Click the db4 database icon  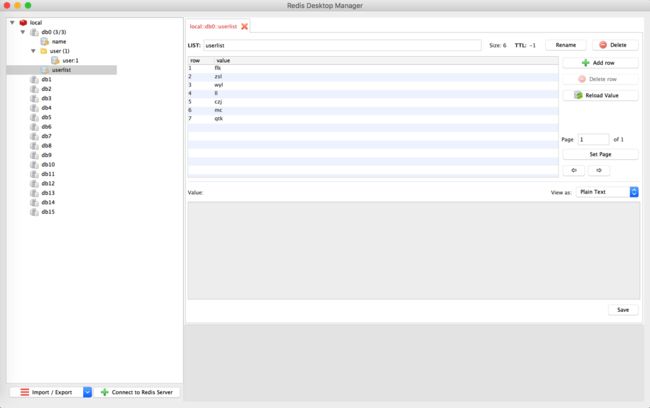34,108
